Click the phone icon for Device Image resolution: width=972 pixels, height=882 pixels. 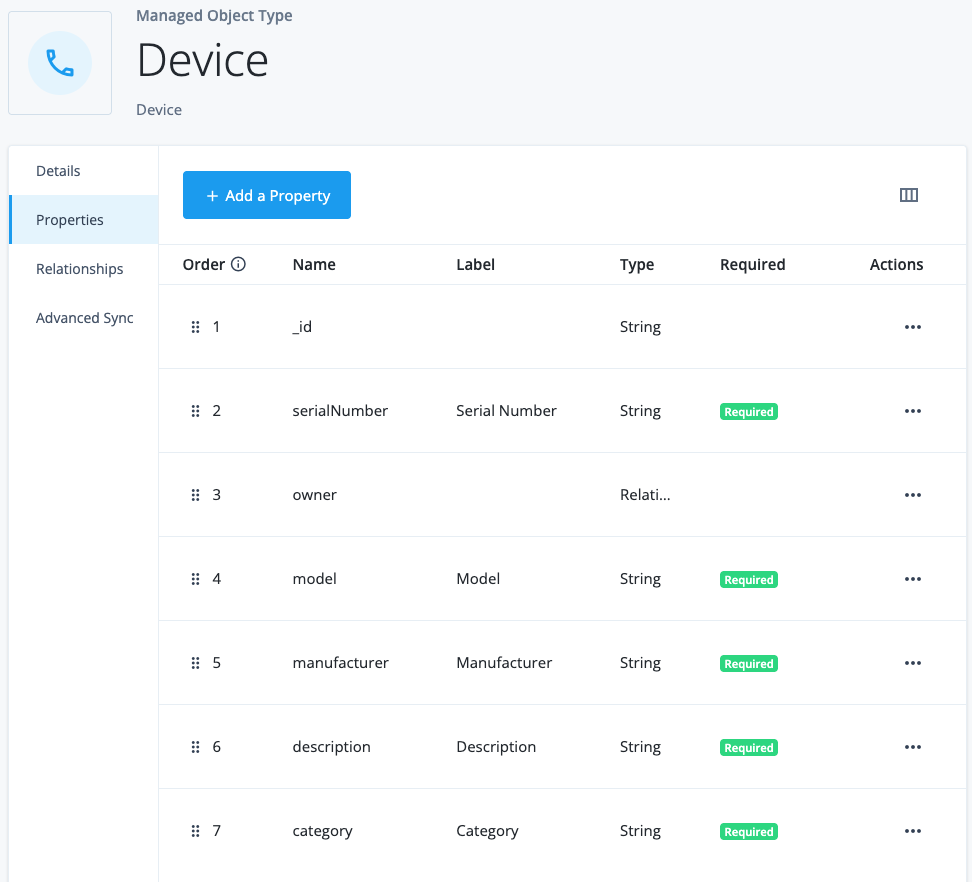pos(60,63)
